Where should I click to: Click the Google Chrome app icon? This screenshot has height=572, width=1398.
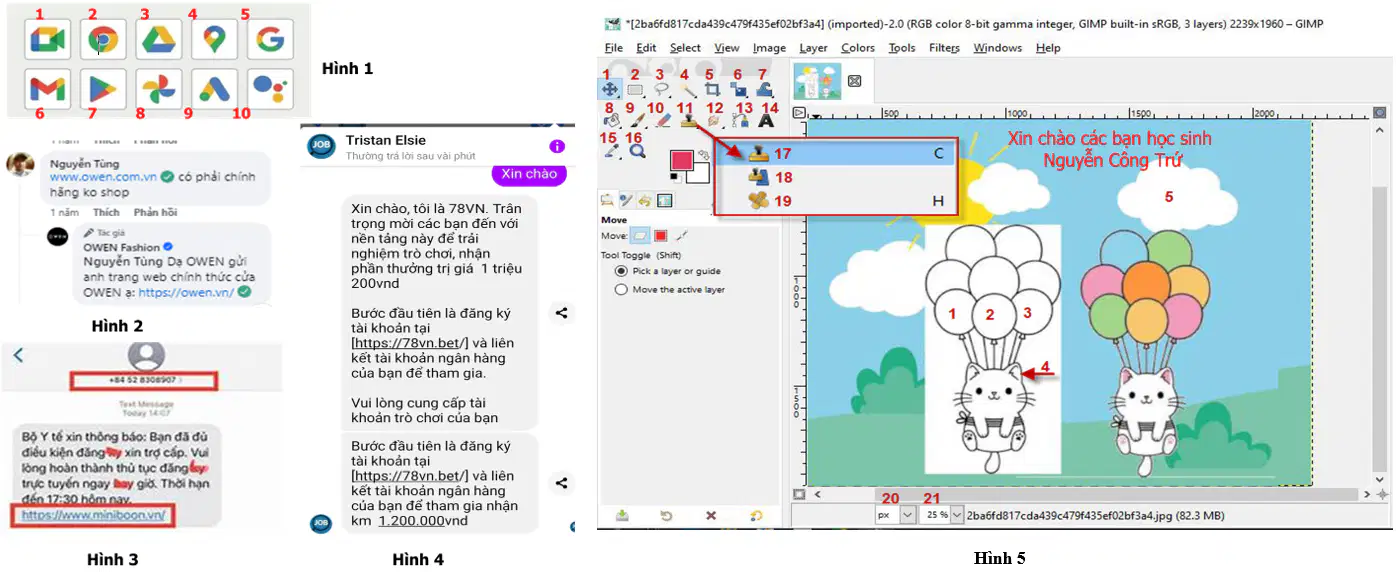click(x=103, y=40)
